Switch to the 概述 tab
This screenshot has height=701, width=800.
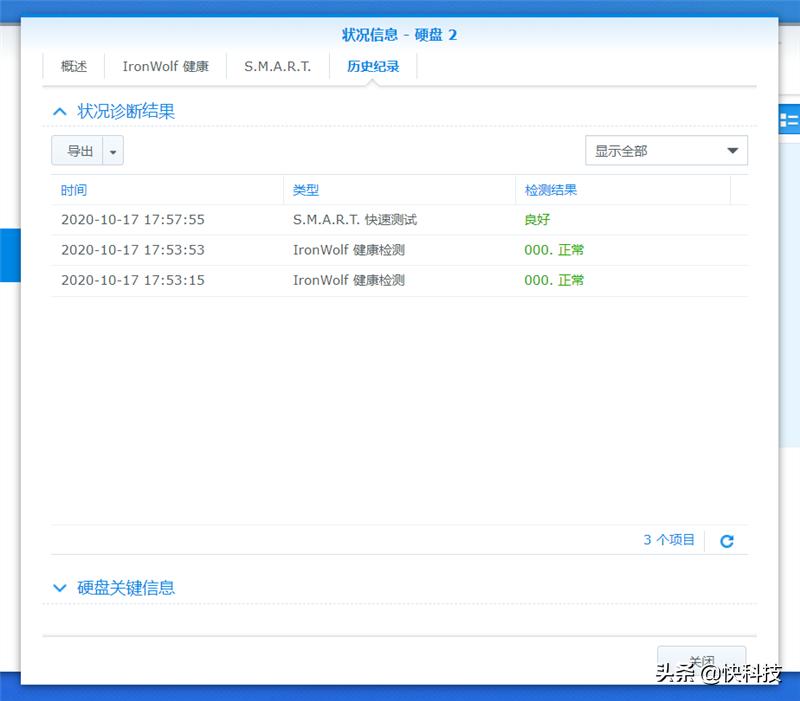coord(73,66)
